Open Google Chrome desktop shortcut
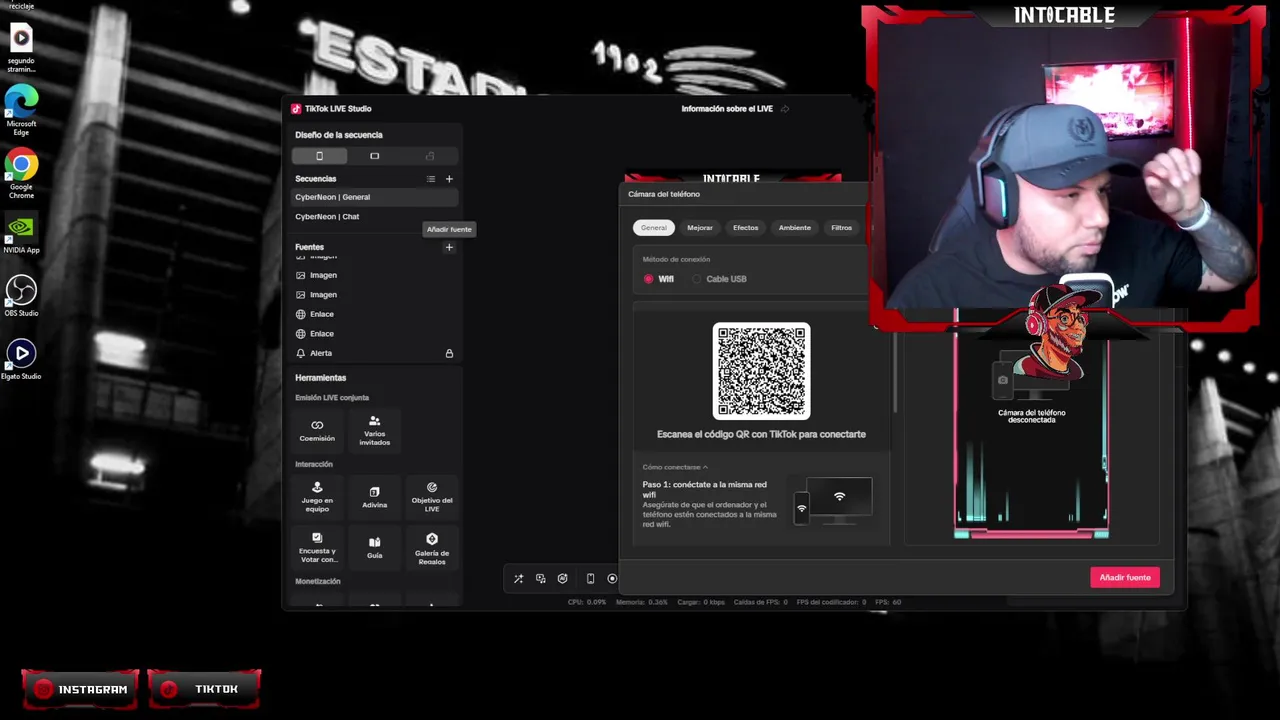This screenshot has height=720, width=1280. (21, 174)
